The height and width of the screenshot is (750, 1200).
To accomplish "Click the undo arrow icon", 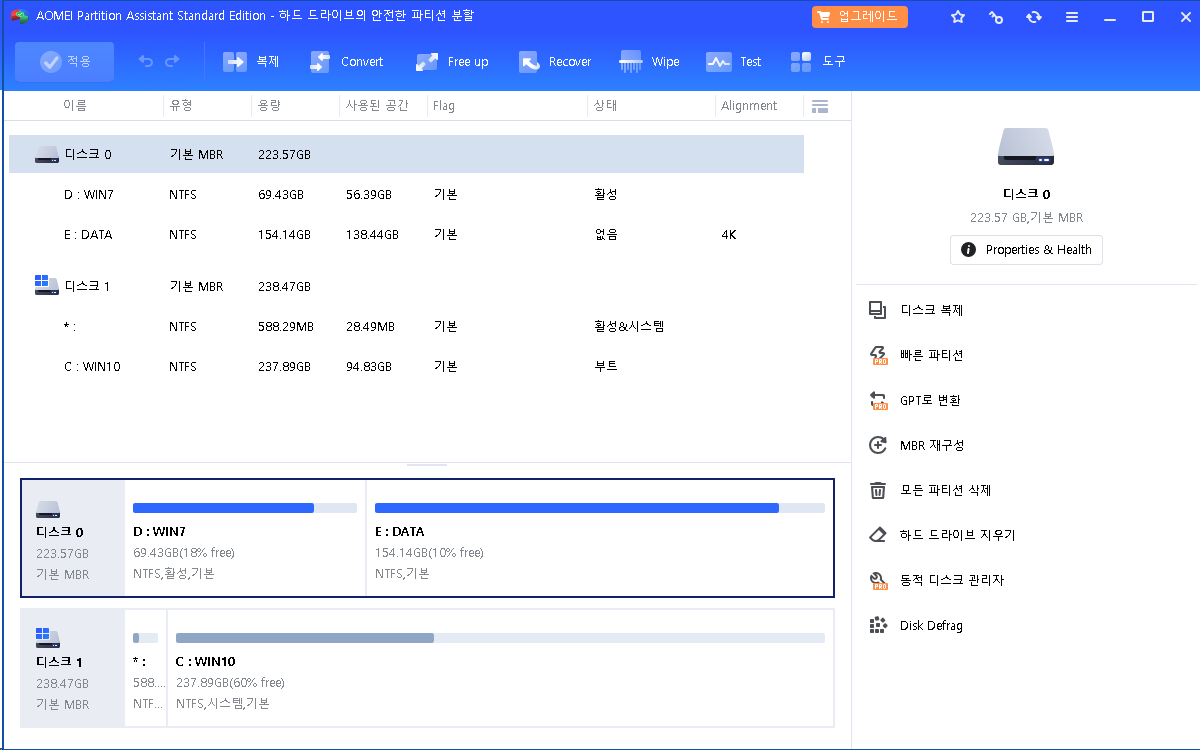I will (146, 62).
